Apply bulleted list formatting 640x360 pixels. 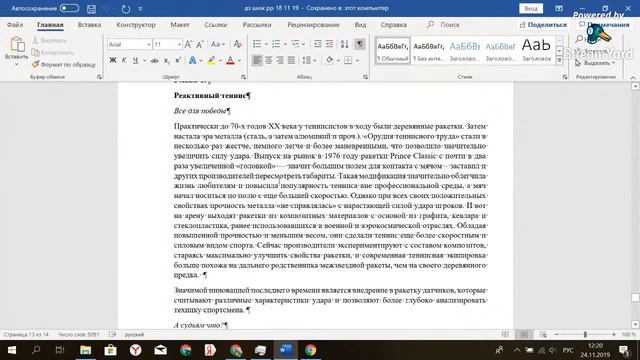(x=257, y=44)
